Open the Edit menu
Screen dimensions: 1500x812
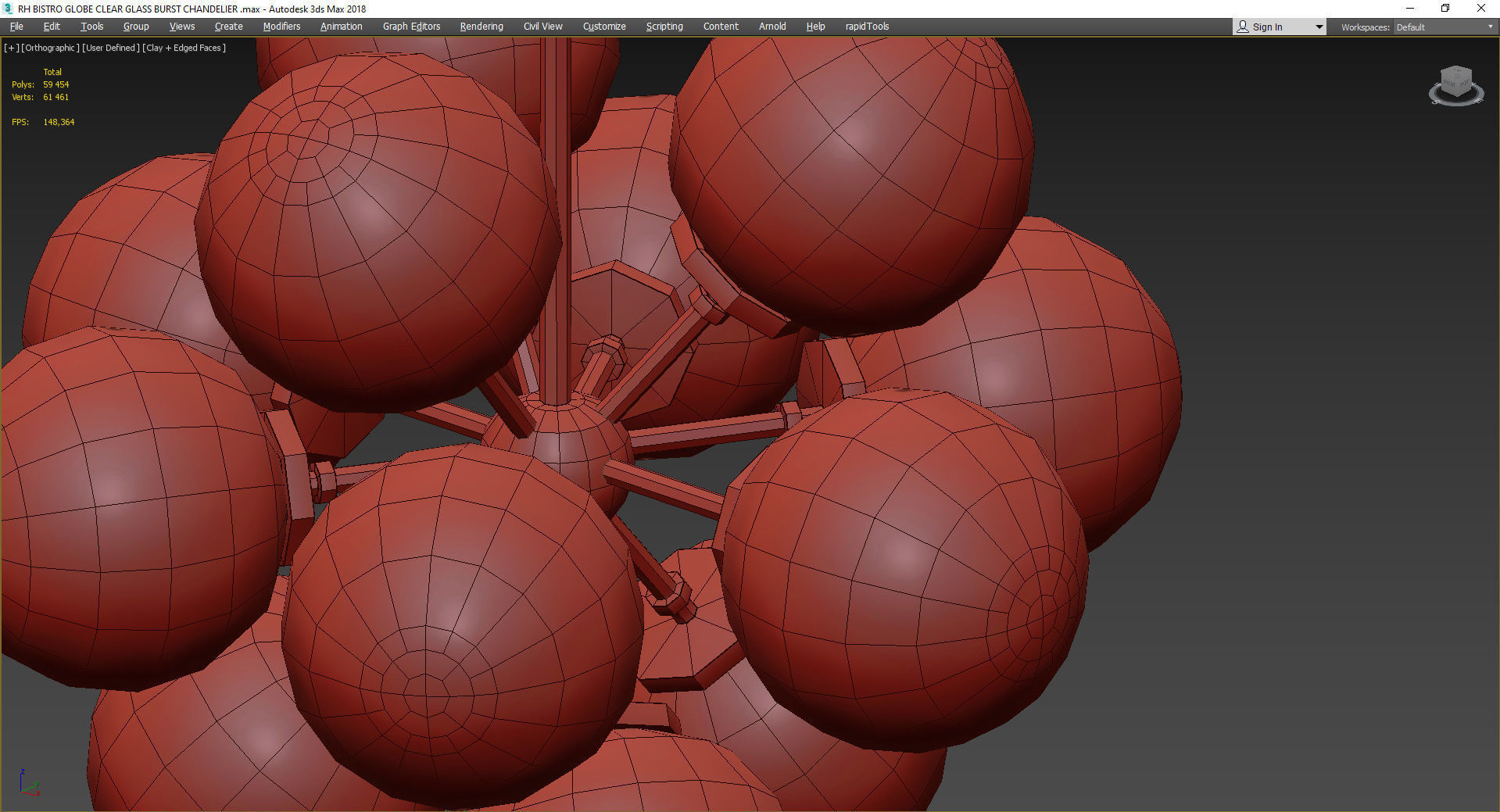(52, 27)
